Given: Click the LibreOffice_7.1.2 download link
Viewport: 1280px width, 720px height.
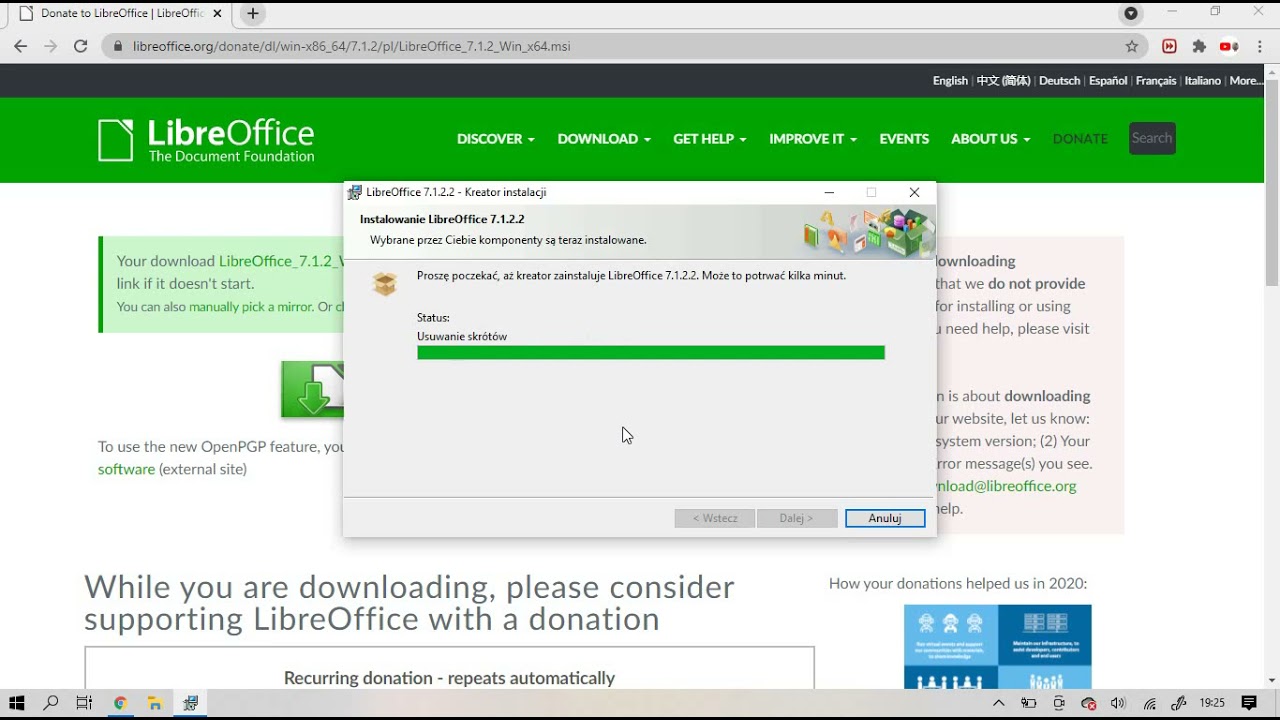Looking at the screenshot, I should (x=281, y=261).
